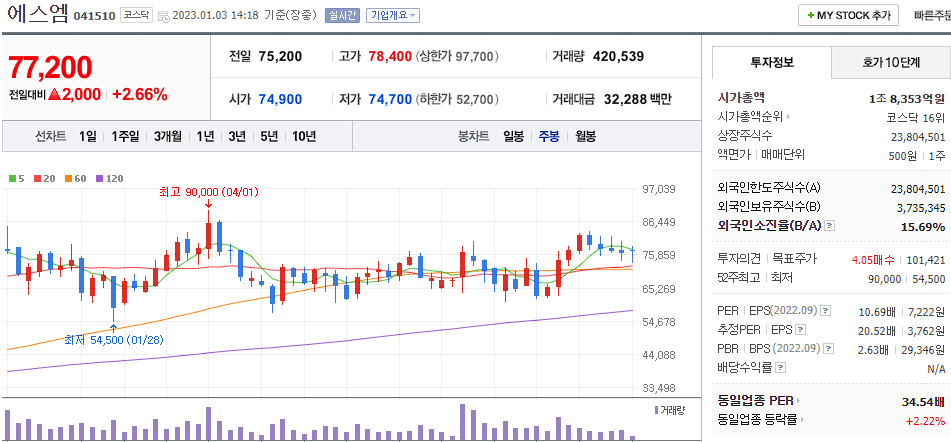Click the +2.66% change rate
This screenshot has height=442, width=951.
tap(140, 95)
